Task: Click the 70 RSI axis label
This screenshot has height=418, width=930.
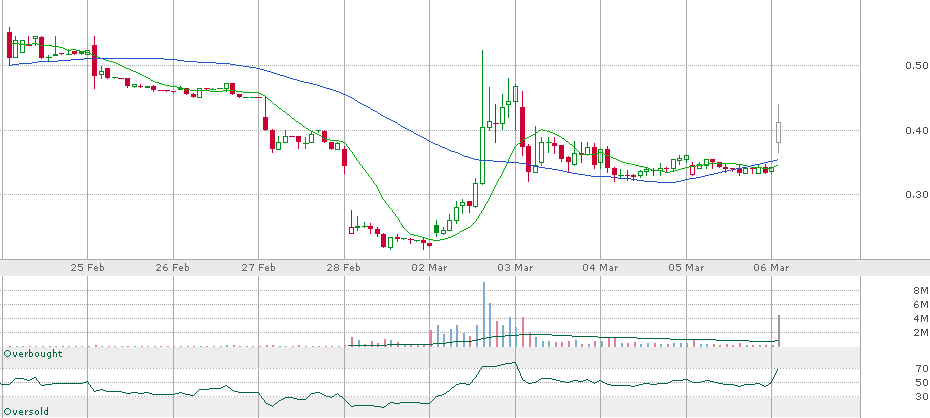Action: [922, 369]
